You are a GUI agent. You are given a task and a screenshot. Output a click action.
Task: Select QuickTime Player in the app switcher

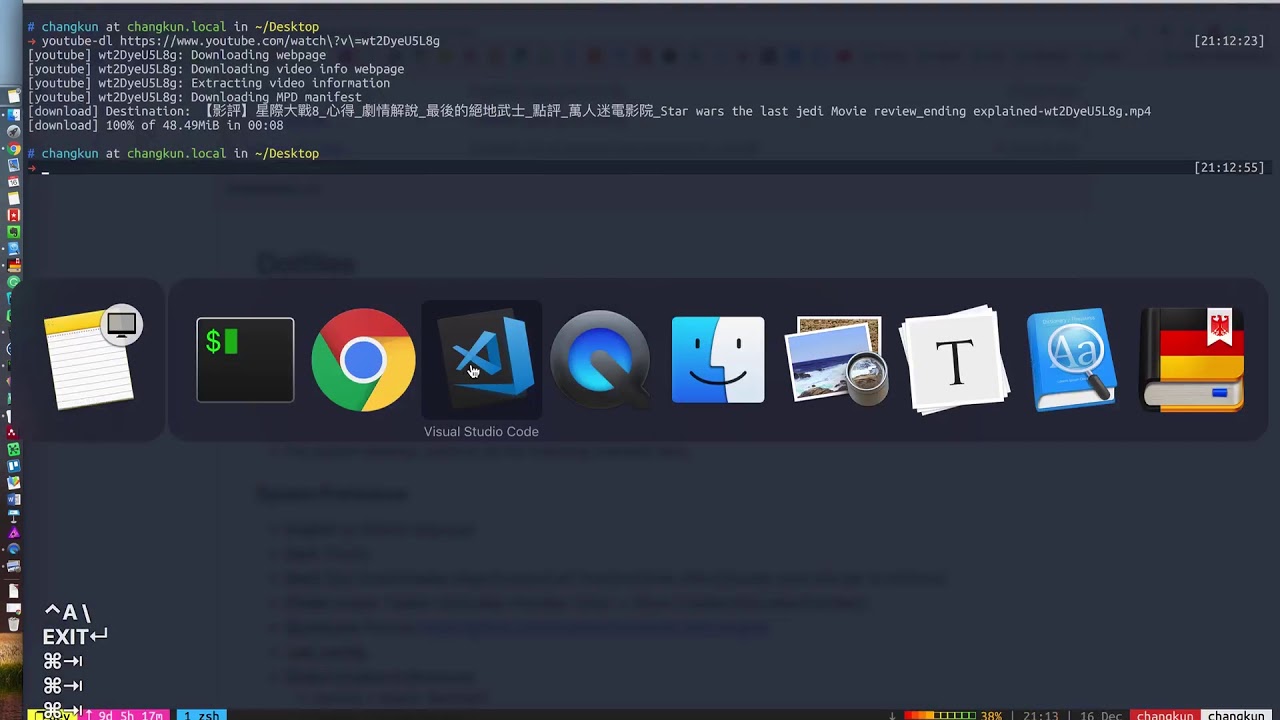[x=600, y=360]
